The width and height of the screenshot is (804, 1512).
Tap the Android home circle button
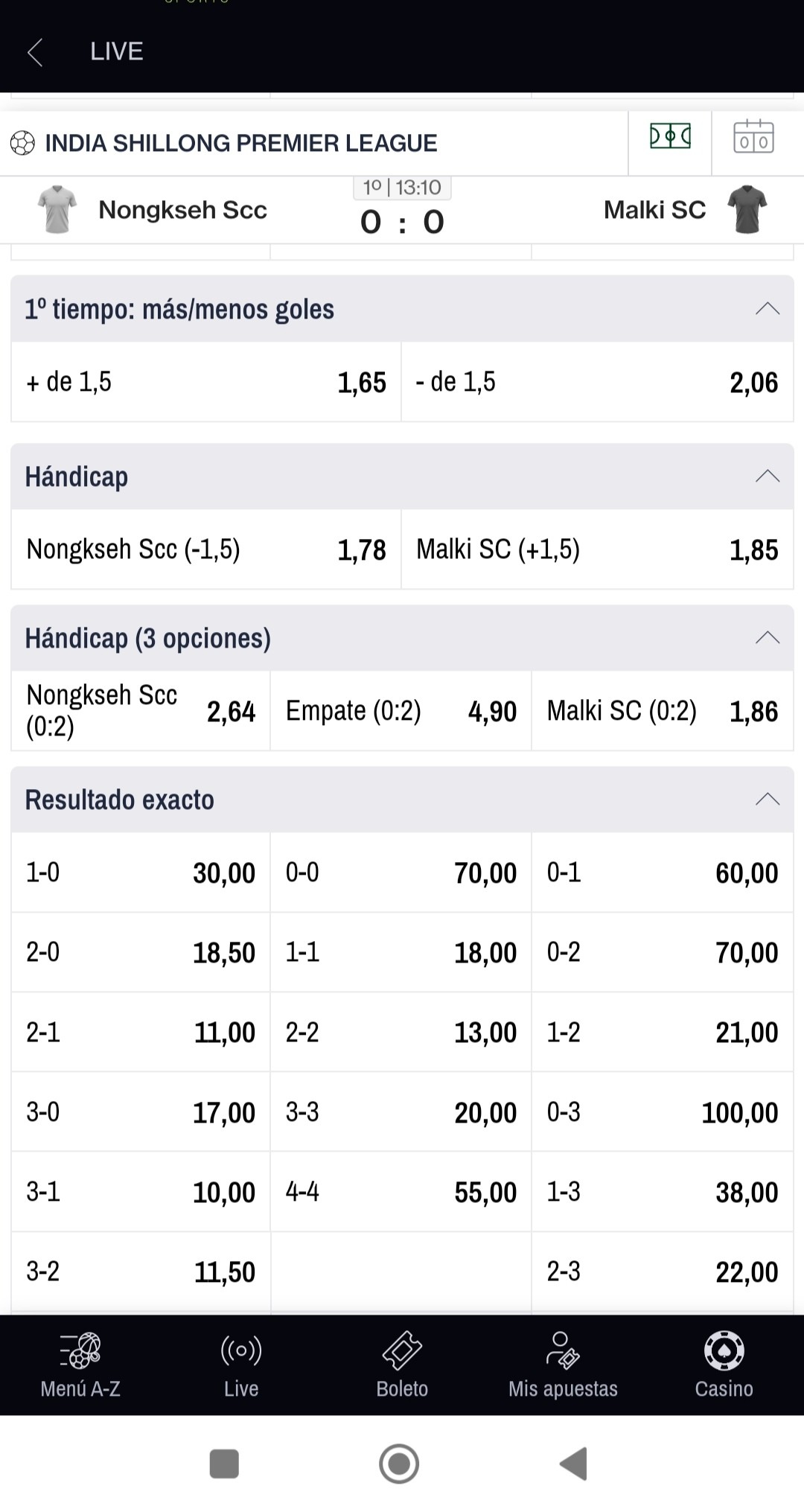(x=399, y=1463)
